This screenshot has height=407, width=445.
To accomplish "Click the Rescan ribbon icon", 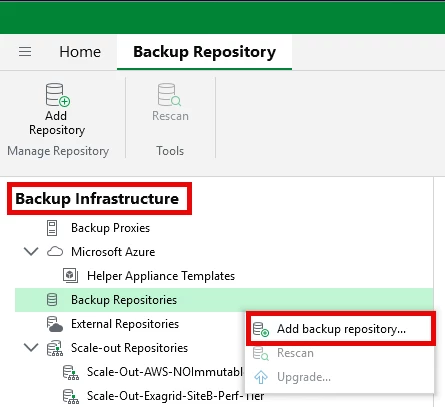I will [x=169, y=95].
